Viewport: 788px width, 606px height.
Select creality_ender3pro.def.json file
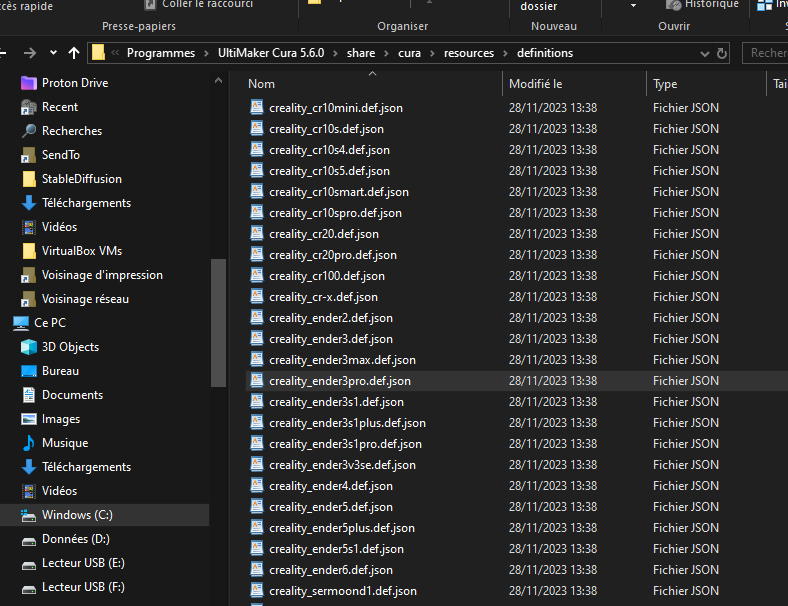(x=340, y=381)
